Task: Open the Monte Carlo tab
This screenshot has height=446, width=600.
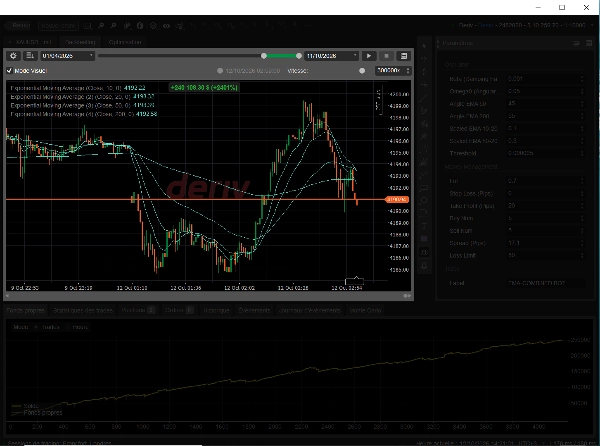Action: pos(365,310)
